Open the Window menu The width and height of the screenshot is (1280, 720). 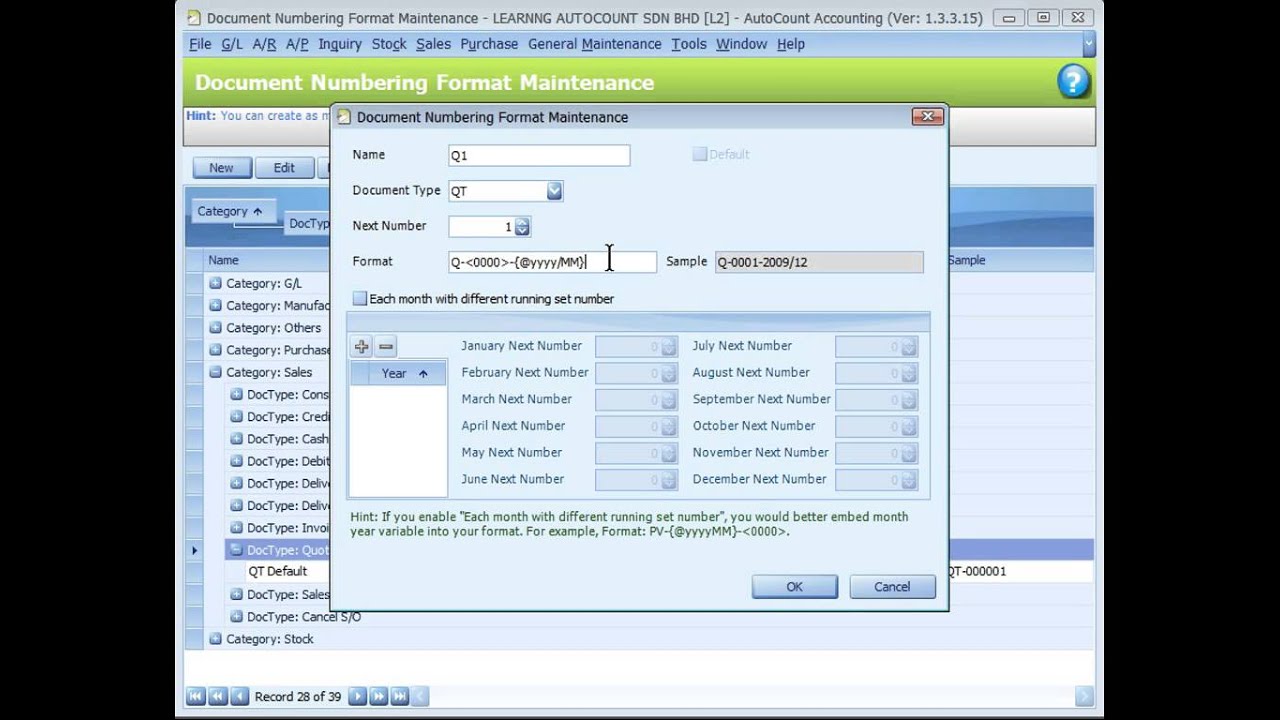[741, 44]
